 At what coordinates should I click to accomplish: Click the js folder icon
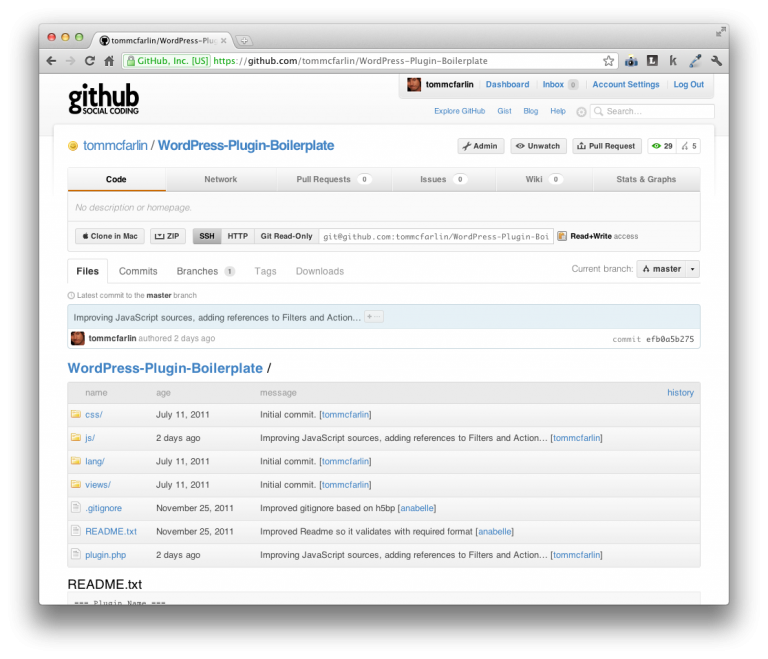click(76, 437)
